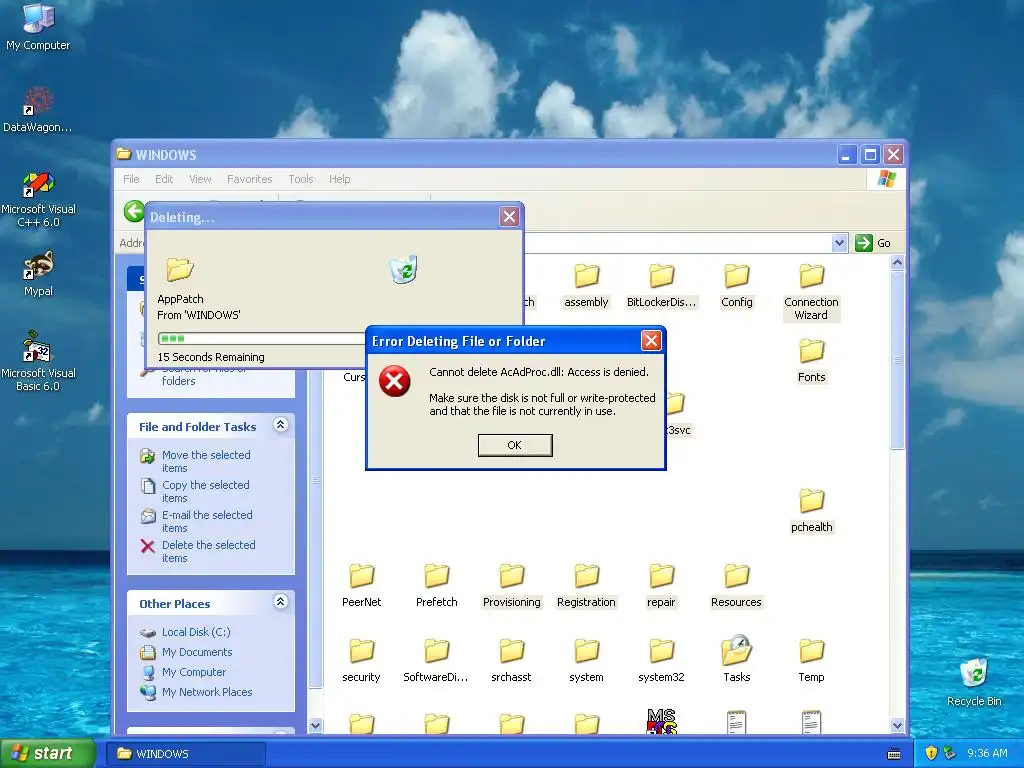Select the Connection Wizard folder

(811, 291)
